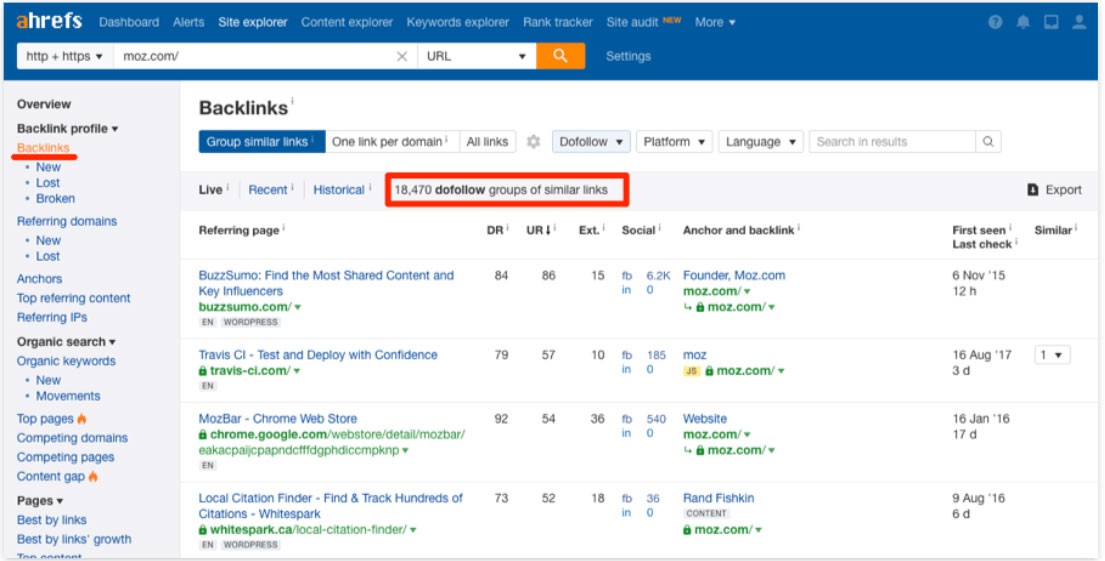This screenshot has width=1105, height=561.
Task: Collapse the Organic search sidebar section
Action: 66,342
